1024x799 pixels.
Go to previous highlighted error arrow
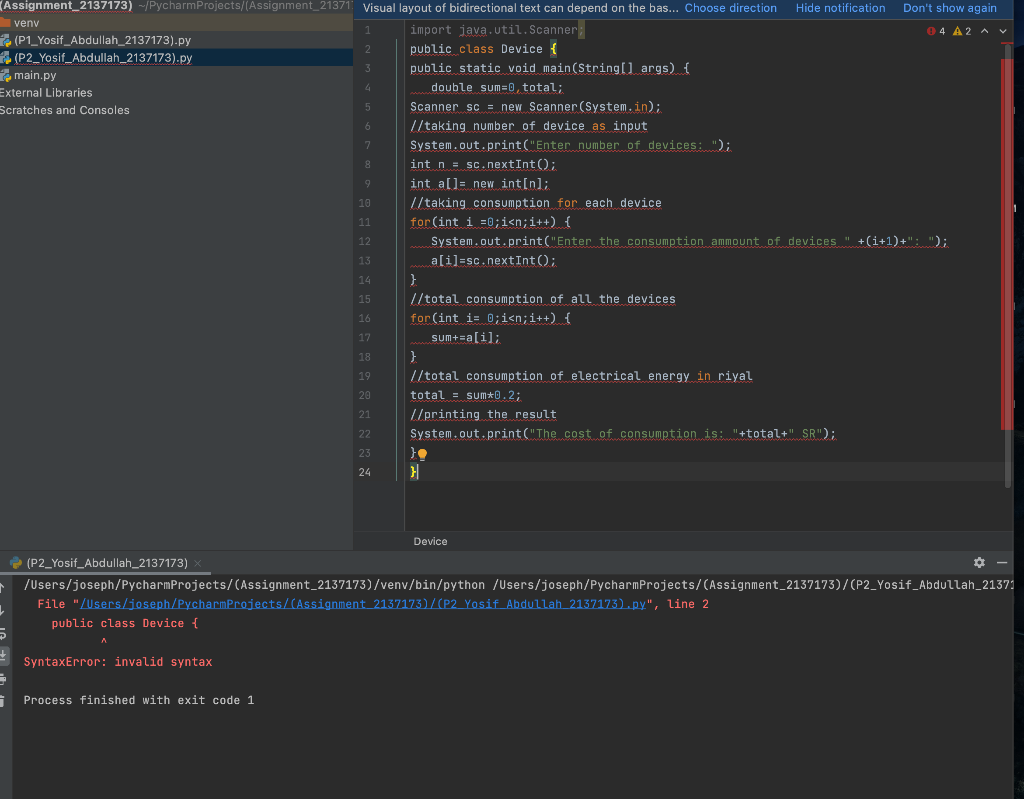click(x=984, y=31)
